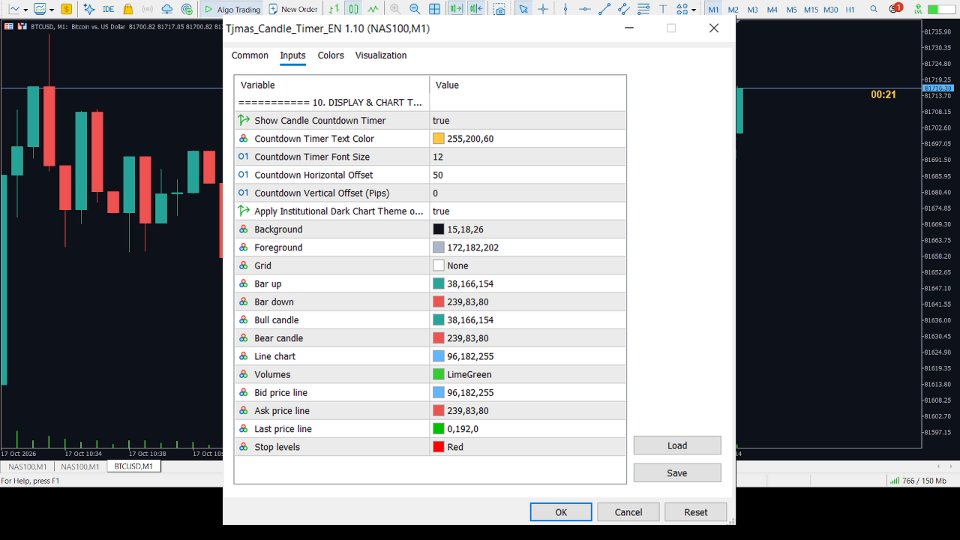Select the Fibonacci retracement lines tool
This screenshot has height=540, width=960.
tap(643, 9)
